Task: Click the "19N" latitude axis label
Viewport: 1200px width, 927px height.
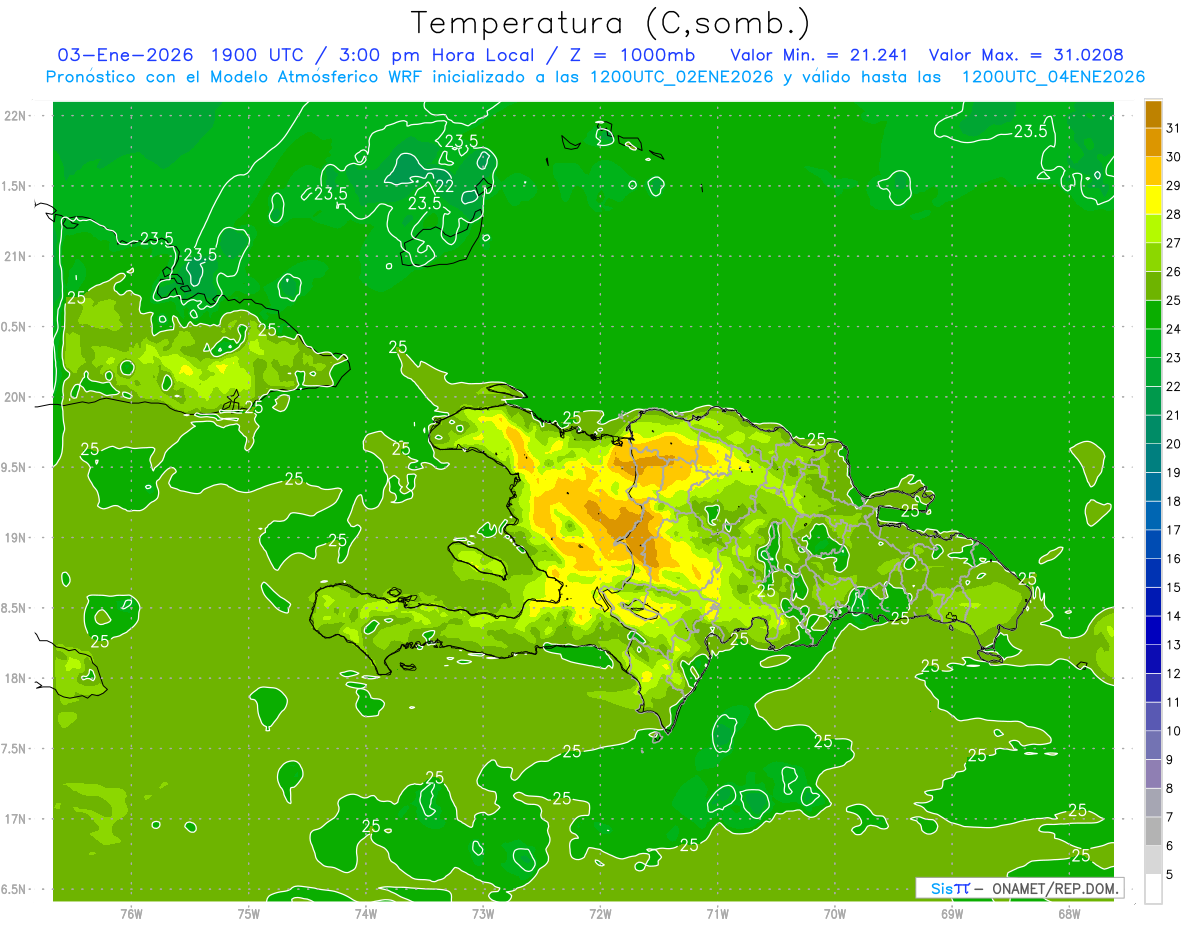Action: click(17, 538)
